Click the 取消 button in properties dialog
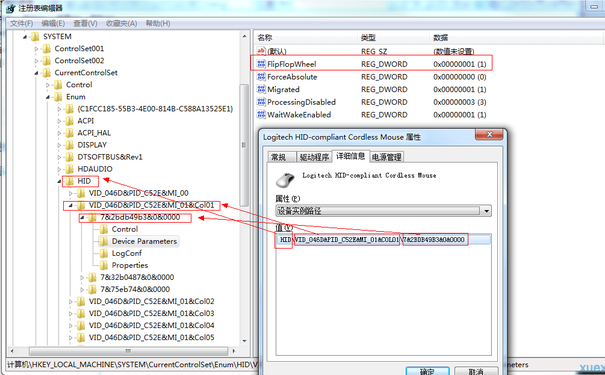 pyautogui.click(x=476, y=371)
